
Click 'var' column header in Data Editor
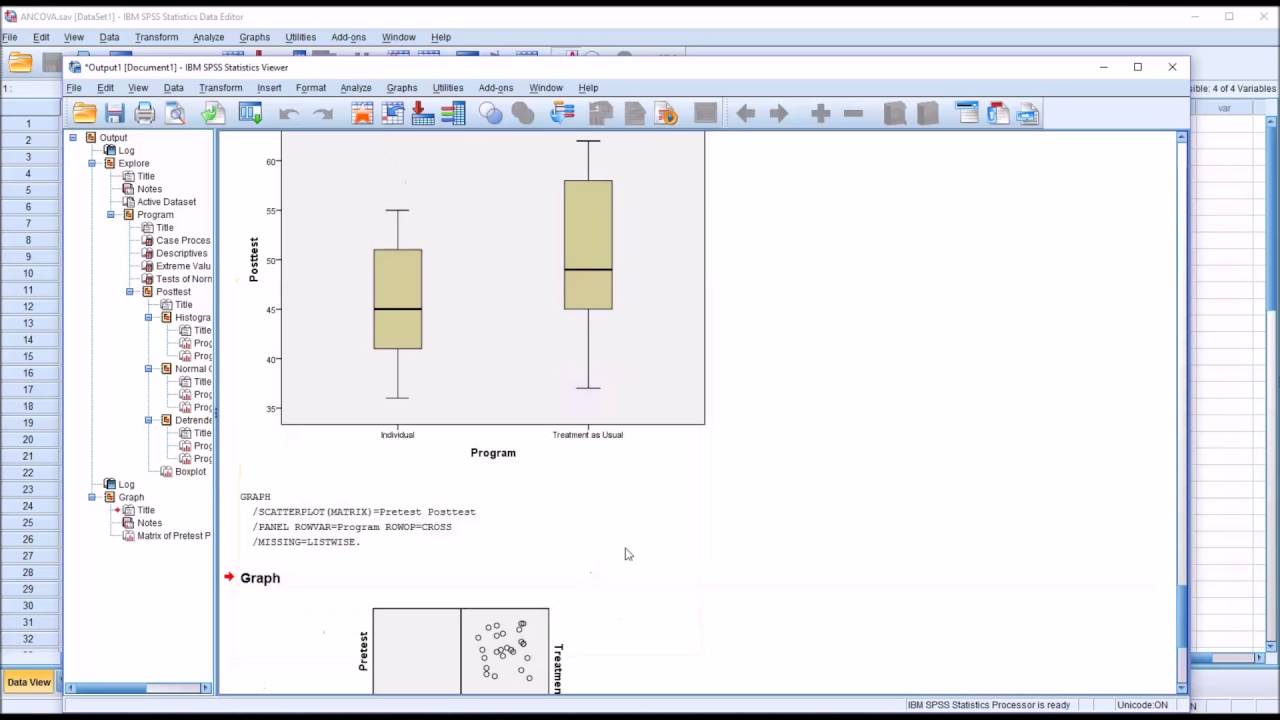pos(1224,108)
